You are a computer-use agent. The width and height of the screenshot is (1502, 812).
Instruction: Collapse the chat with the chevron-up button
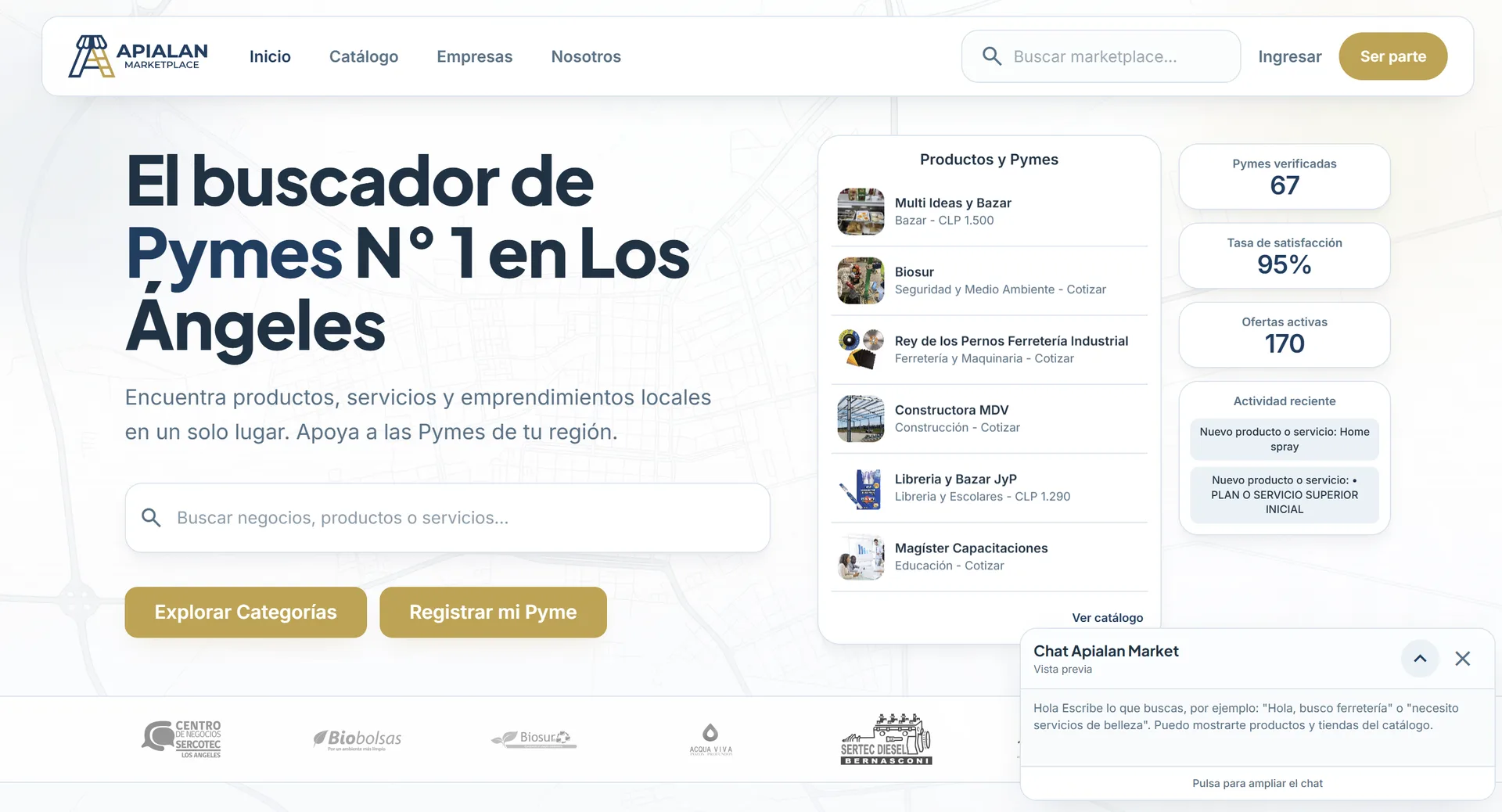(x=1420, y=658)
